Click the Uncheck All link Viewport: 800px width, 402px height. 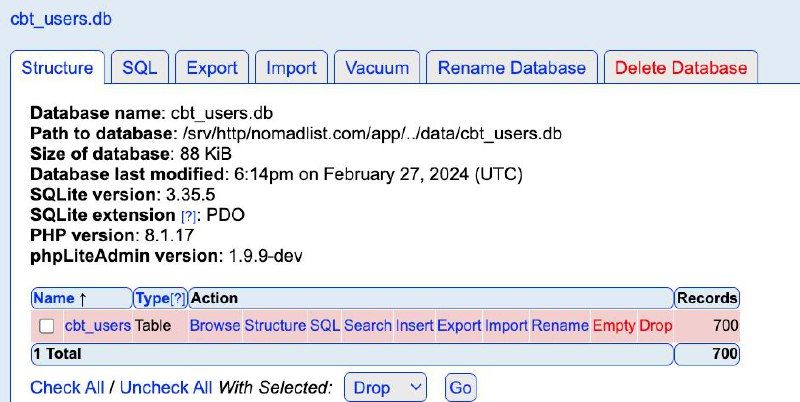(166, 387)
